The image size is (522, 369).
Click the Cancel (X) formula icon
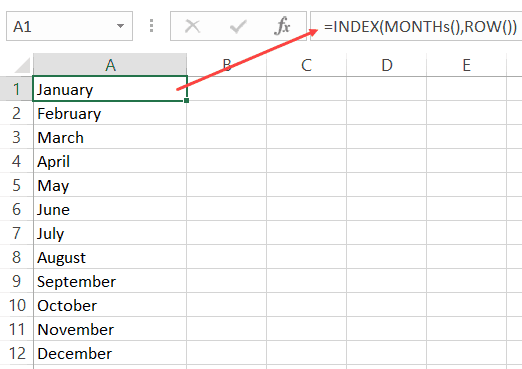click(x=192, y=26)
